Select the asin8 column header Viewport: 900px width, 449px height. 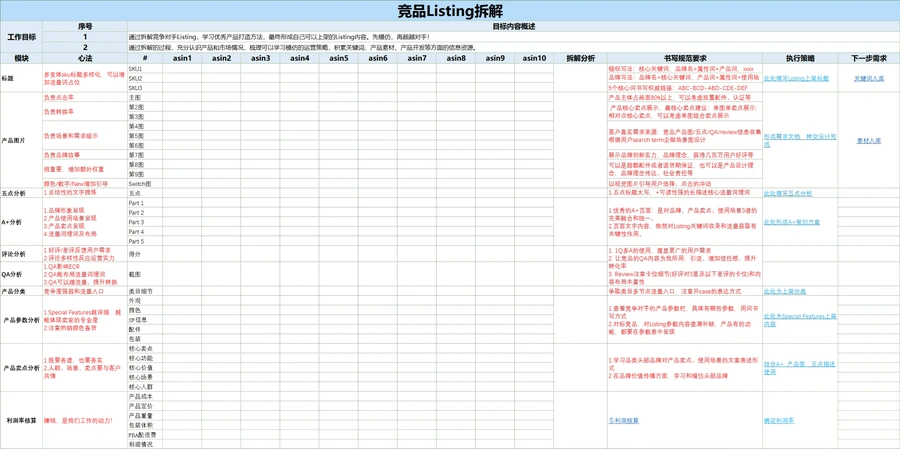[456, 58]
